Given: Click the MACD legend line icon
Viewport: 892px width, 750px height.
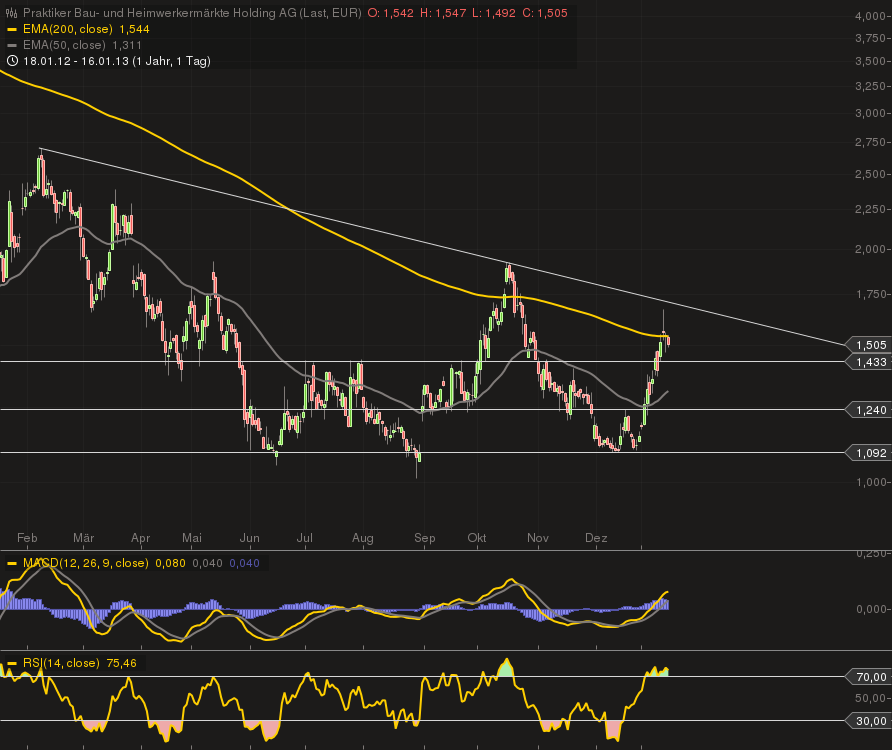Looking at the screenshot, I should click(x=11, y=563).
